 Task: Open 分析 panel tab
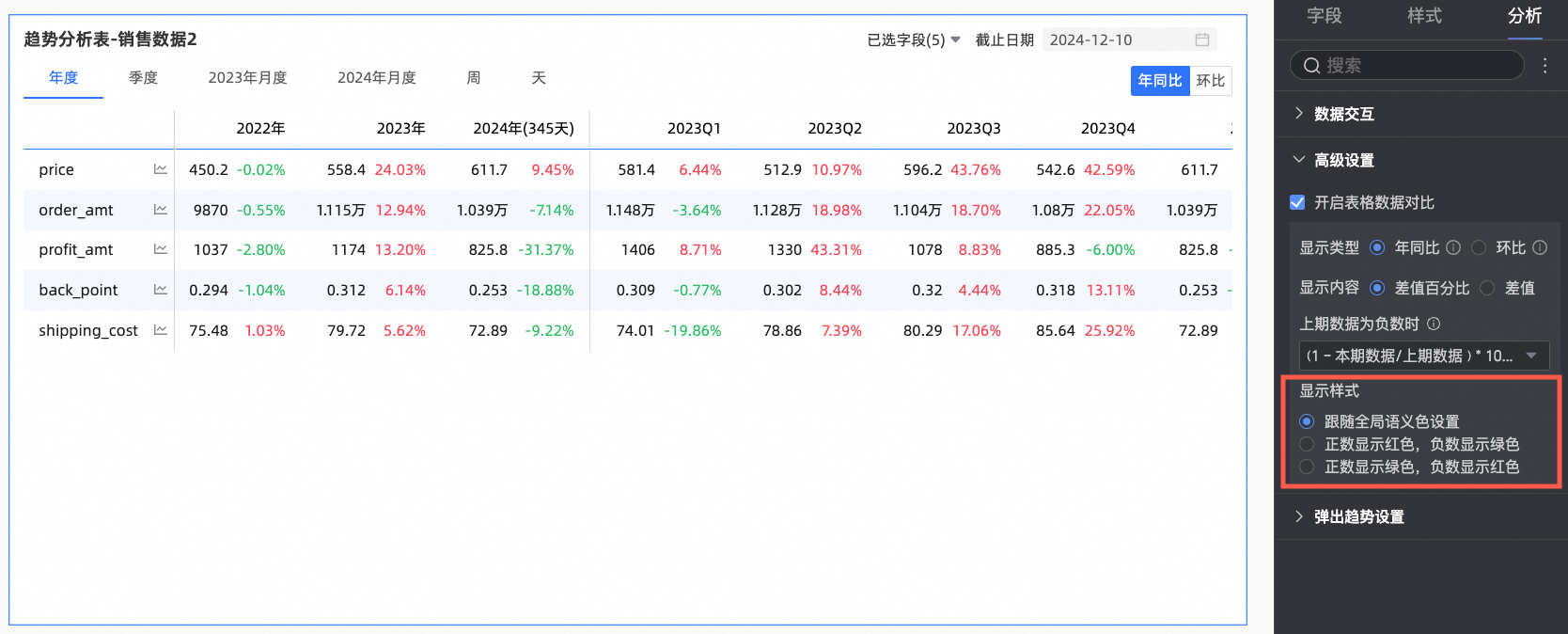[x=1525, y=16]
